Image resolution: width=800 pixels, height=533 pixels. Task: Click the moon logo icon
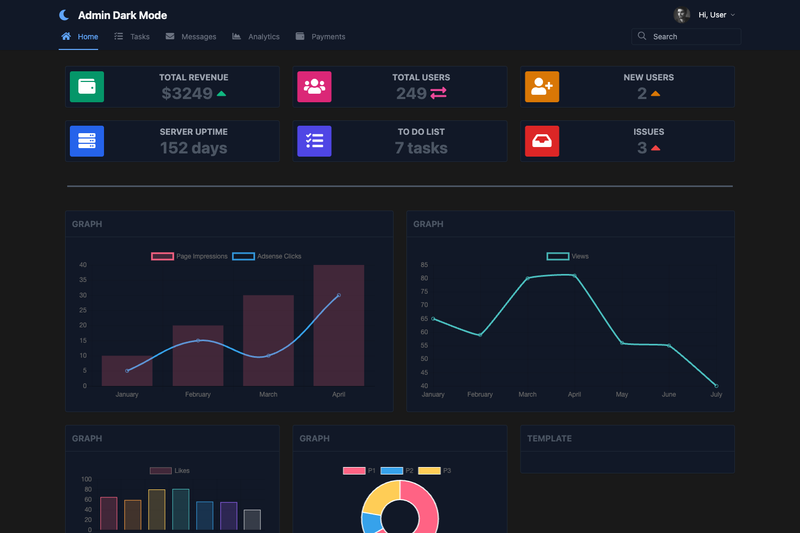pyautogui.click(x=64, y=15)
